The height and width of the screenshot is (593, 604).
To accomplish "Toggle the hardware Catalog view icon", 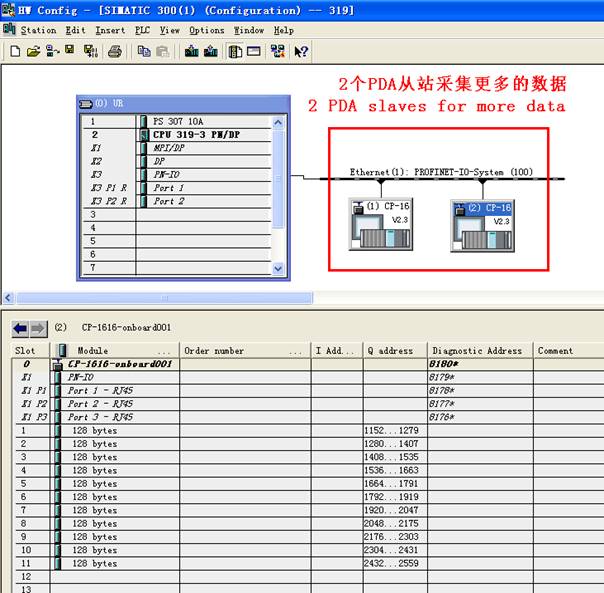I will [235, 51].
